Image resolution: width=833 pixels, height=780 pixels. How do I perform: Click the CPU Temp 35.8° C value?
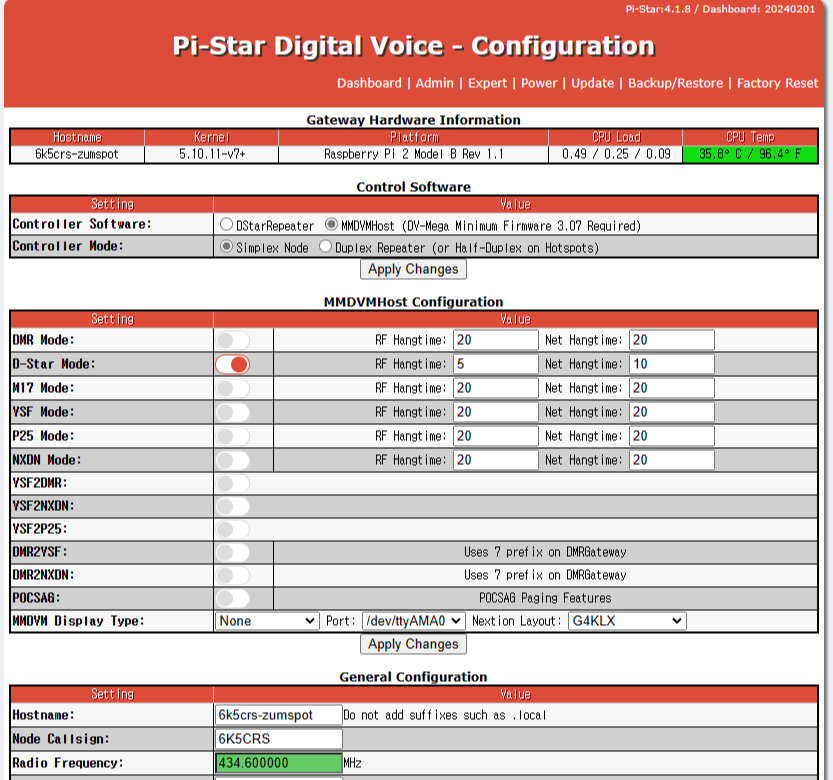pos(750,154)
